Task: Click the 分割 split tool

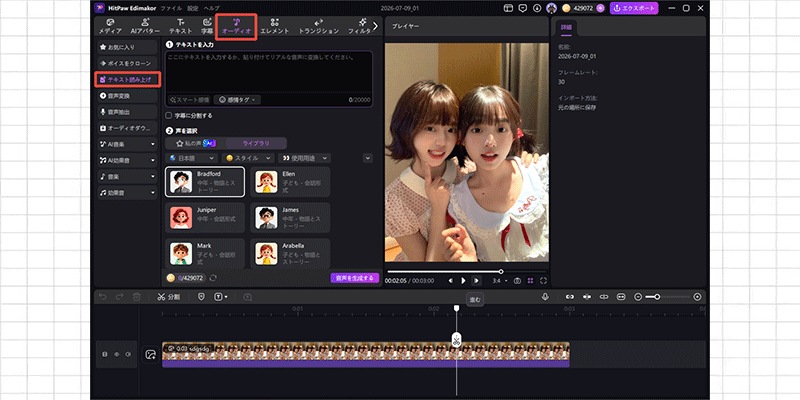Action: click(168, 296)
